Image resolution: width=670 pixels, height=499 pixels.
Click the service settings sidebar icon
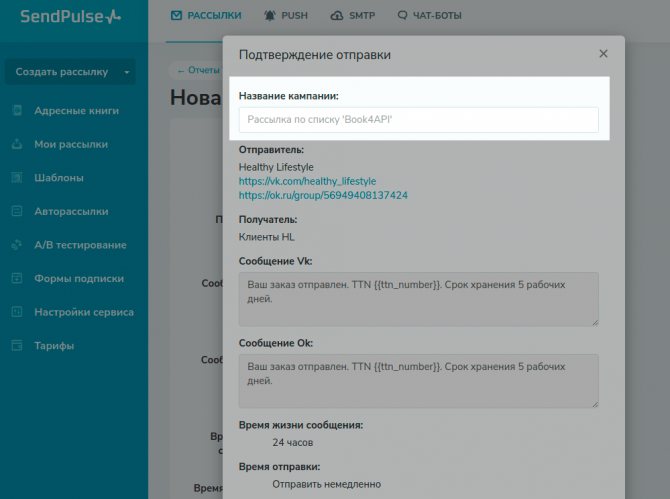point(16,312)
